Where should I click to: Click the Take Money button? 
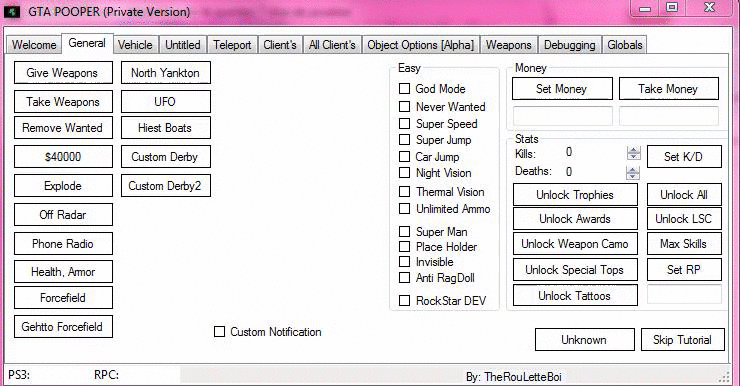[x=669, y=89]
